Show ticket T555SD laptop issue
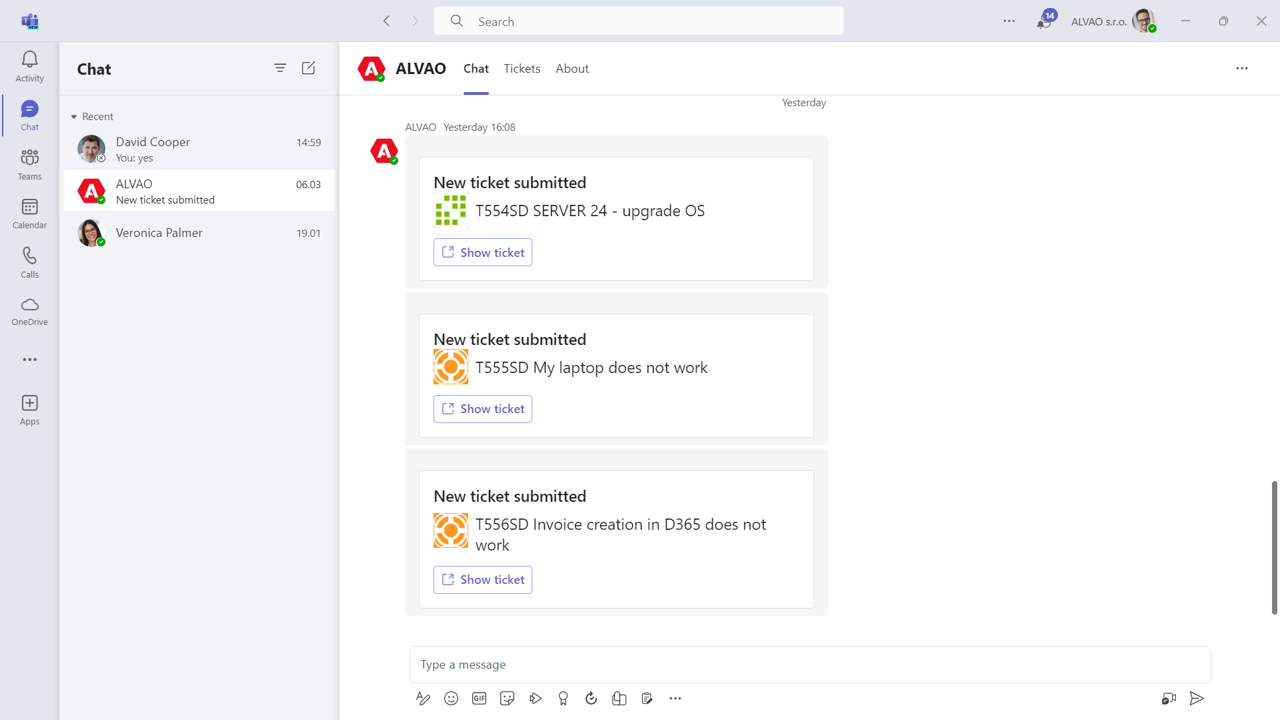Viewport: 1280px width, 720px height. 482,409
